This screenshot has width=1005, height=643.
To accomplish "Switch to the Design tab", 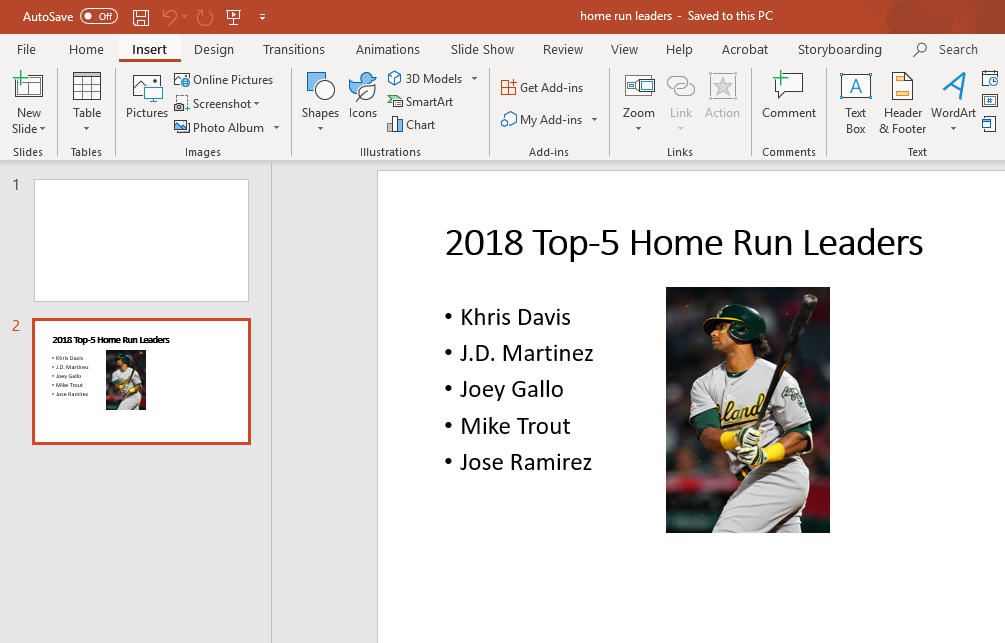I will (x=214, y=49).
